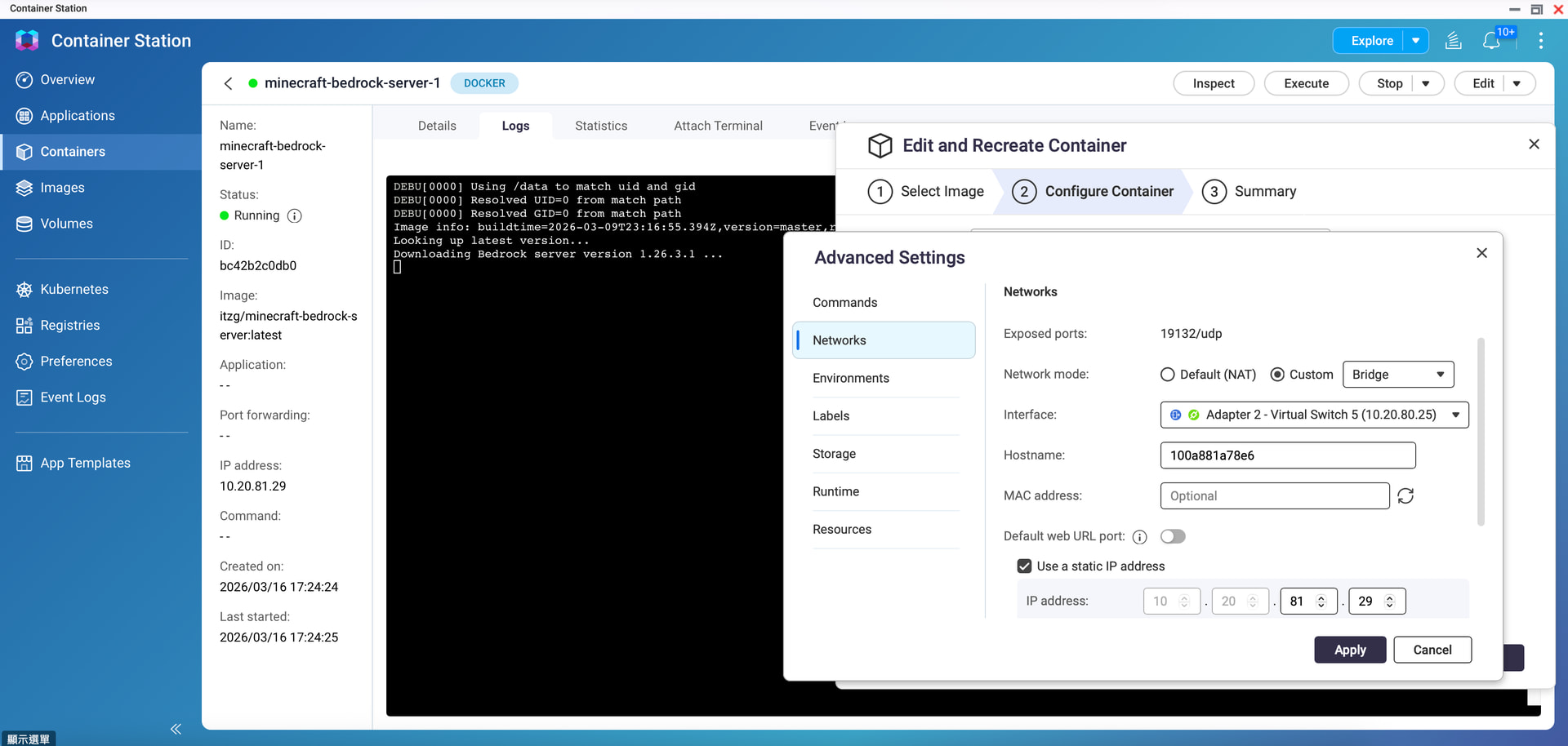Open Kubernetes from the sidebar
The image size is (1568, 746).
coord(74,290)
